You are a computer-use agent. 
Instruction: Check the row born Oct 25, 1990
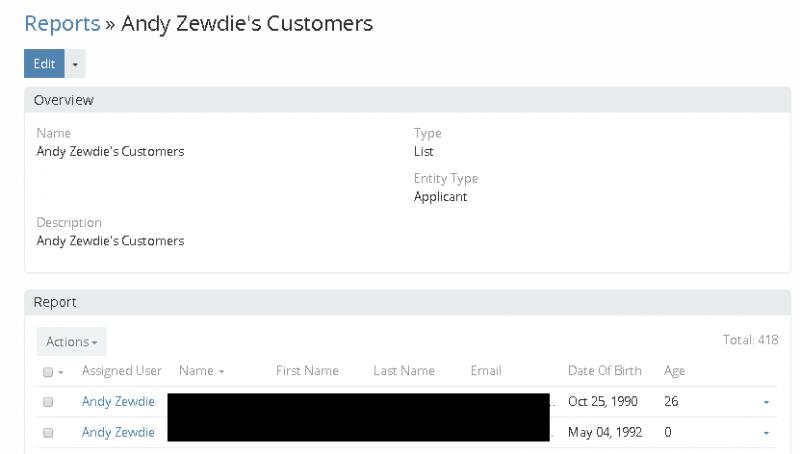(x=47, y=402)
